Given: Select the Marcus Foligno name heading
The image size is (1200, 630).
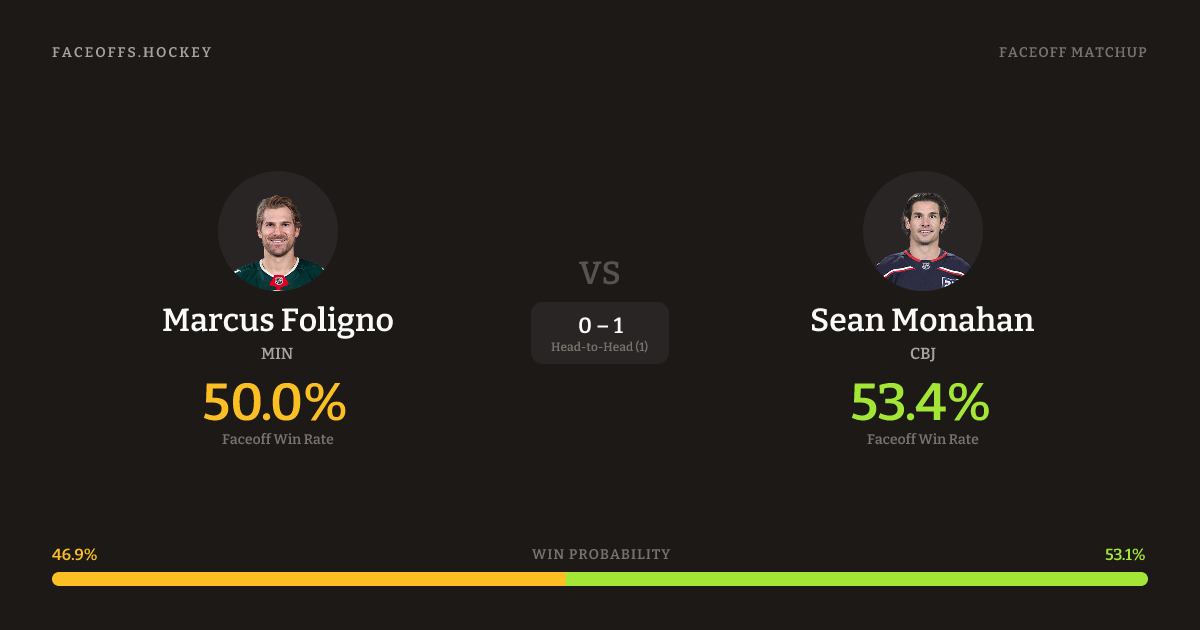Looking at the screenshot, I should 278,320.
